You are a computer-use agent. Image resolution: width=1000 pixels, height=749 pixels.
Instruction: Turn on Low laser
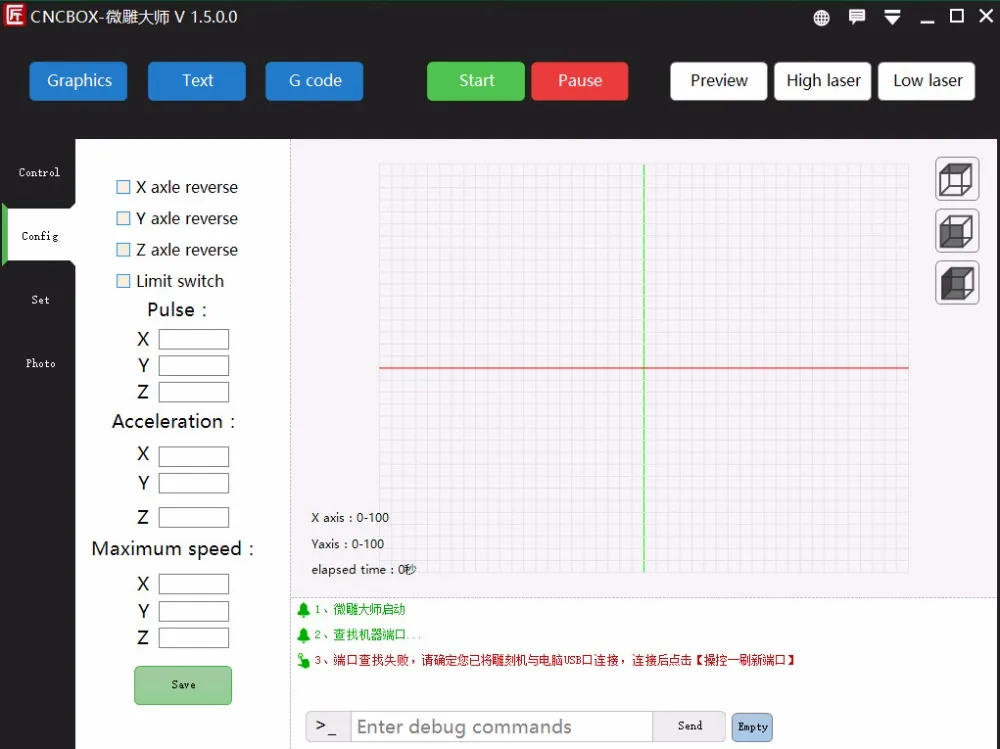pos(927,81)
